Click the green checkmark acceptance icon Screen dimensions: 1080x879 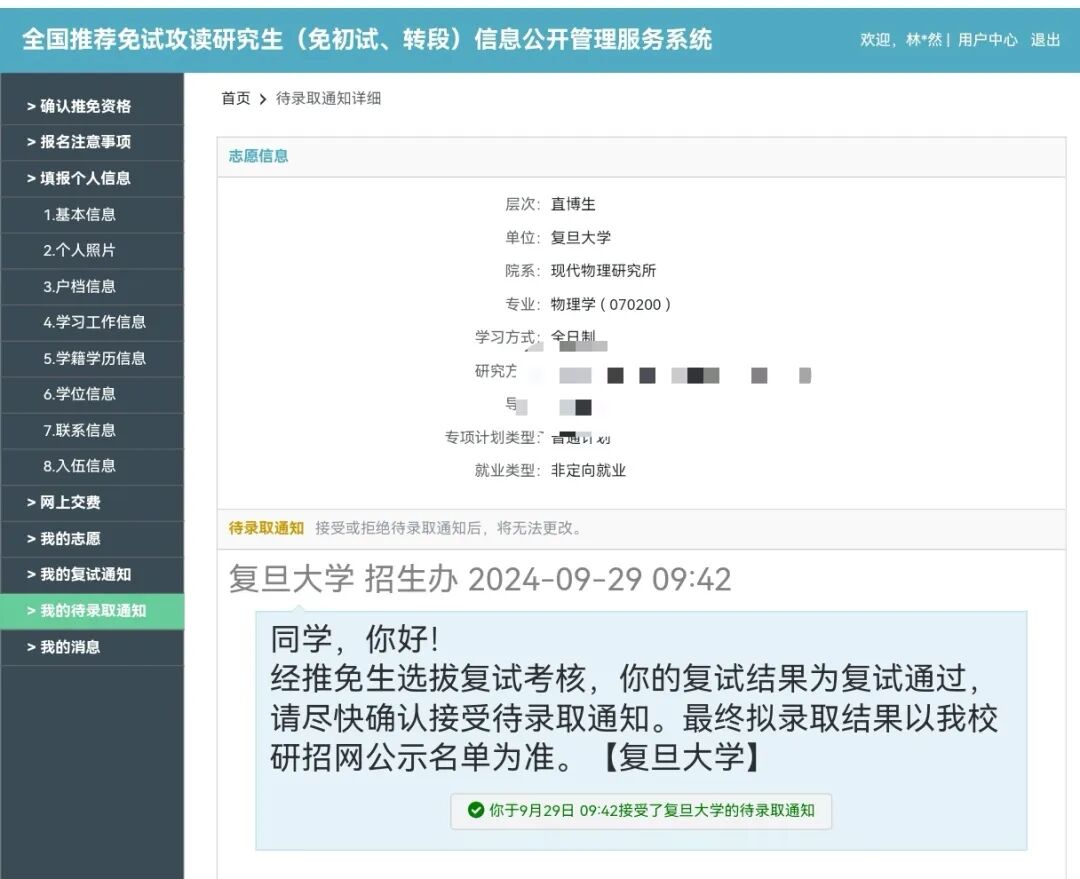(x=475, y=810)
